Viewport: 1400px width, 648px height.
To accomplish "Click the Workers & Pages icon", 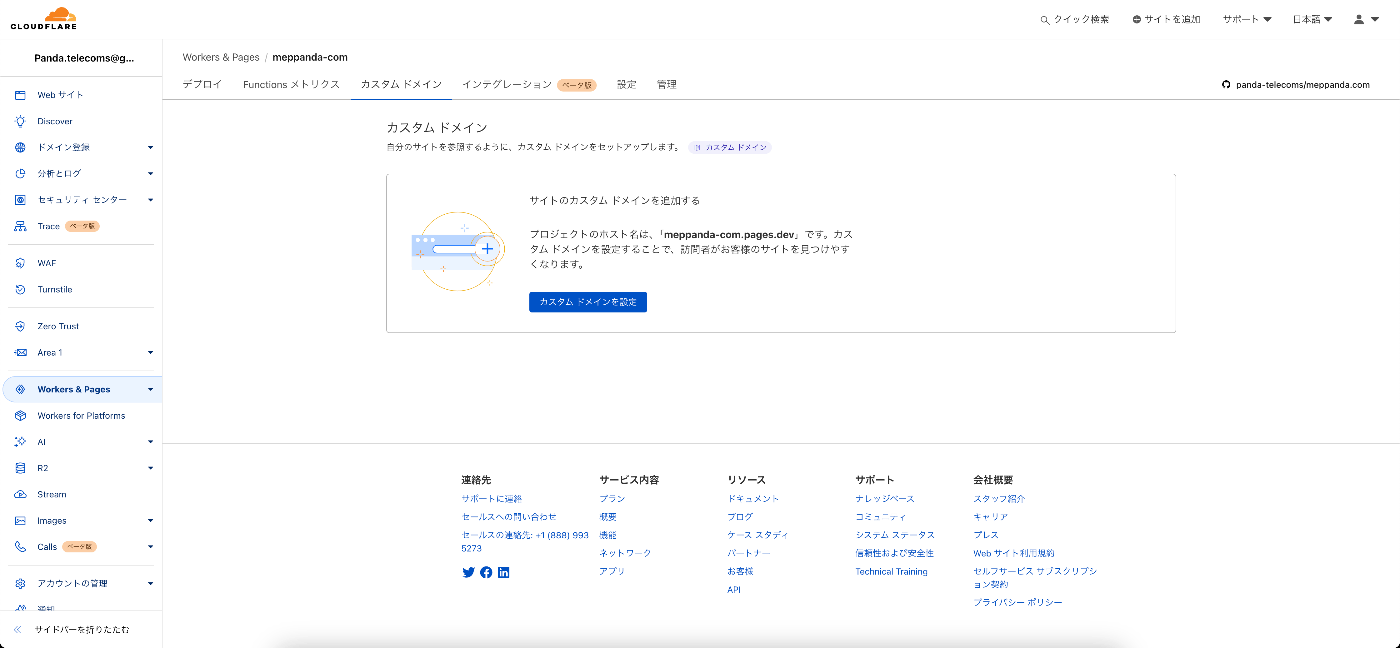I will pyautogui.click(x=20, y=389).
